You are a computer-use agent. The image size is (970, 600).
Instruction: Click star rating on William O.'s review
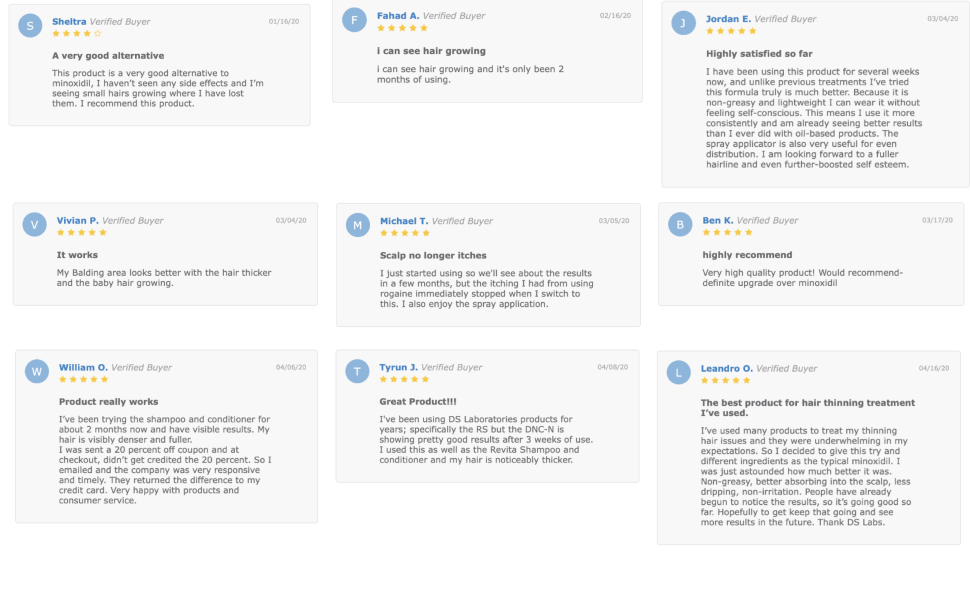(x=84, y=379)
